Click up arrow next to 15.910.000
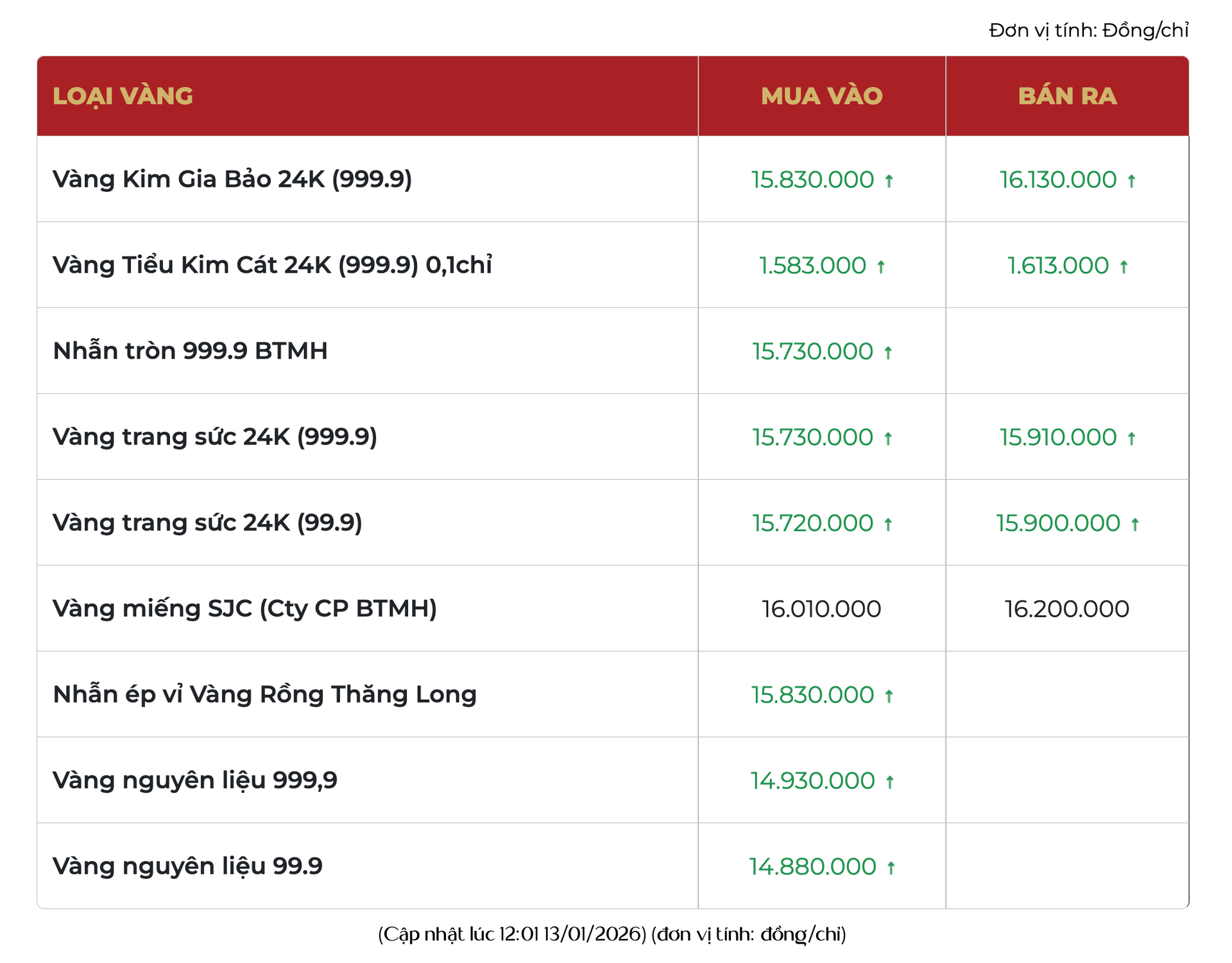Screen dimensions: 1232x963 tap(1132, 439)
